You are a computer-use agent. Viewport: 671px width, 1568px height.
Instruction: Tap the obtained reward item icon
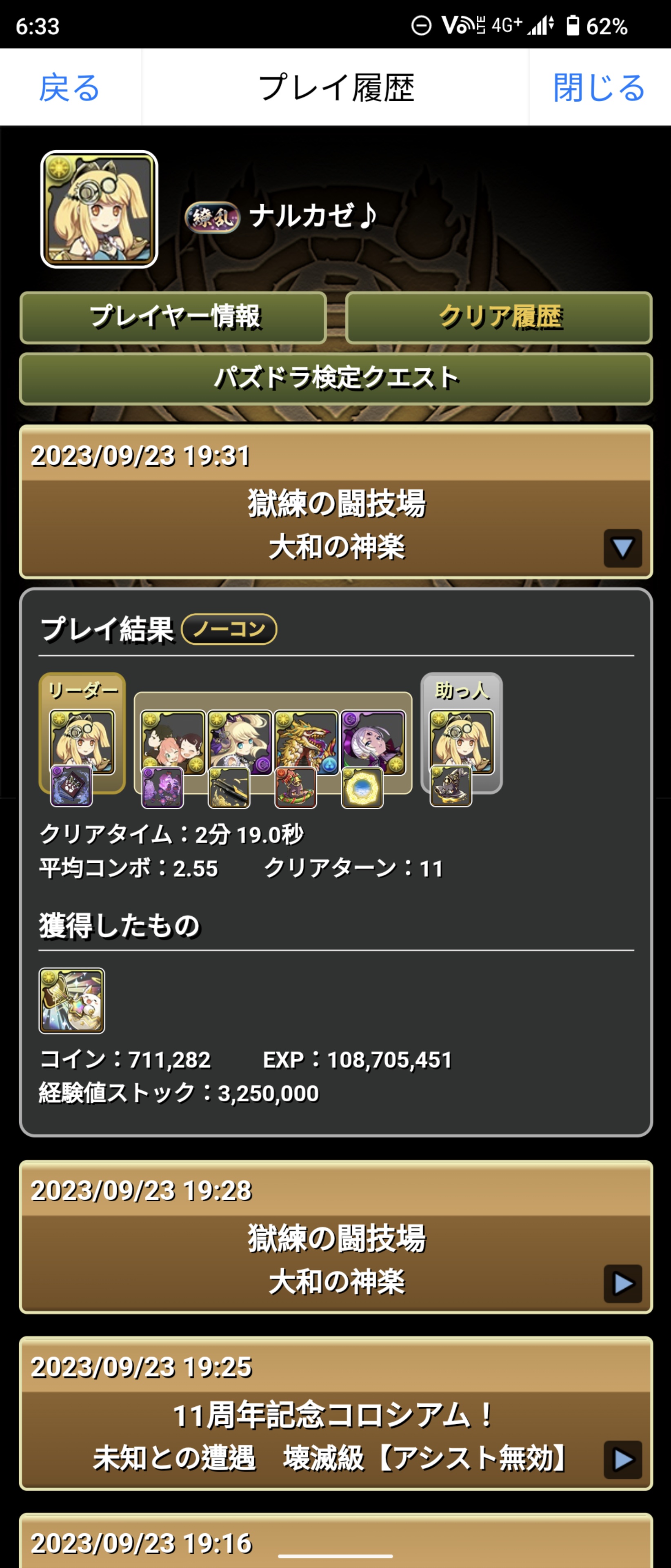tap(72, 1001)
